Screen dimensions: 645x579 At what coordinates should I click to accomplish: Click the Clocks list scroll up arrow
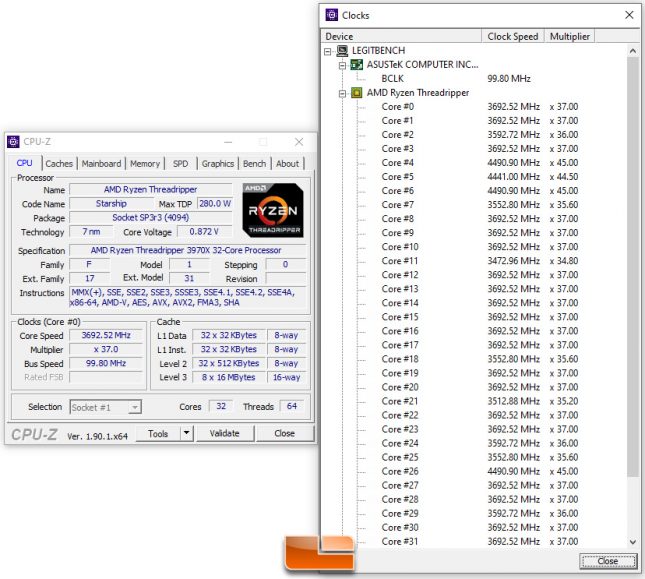click(x=633, y=51)
